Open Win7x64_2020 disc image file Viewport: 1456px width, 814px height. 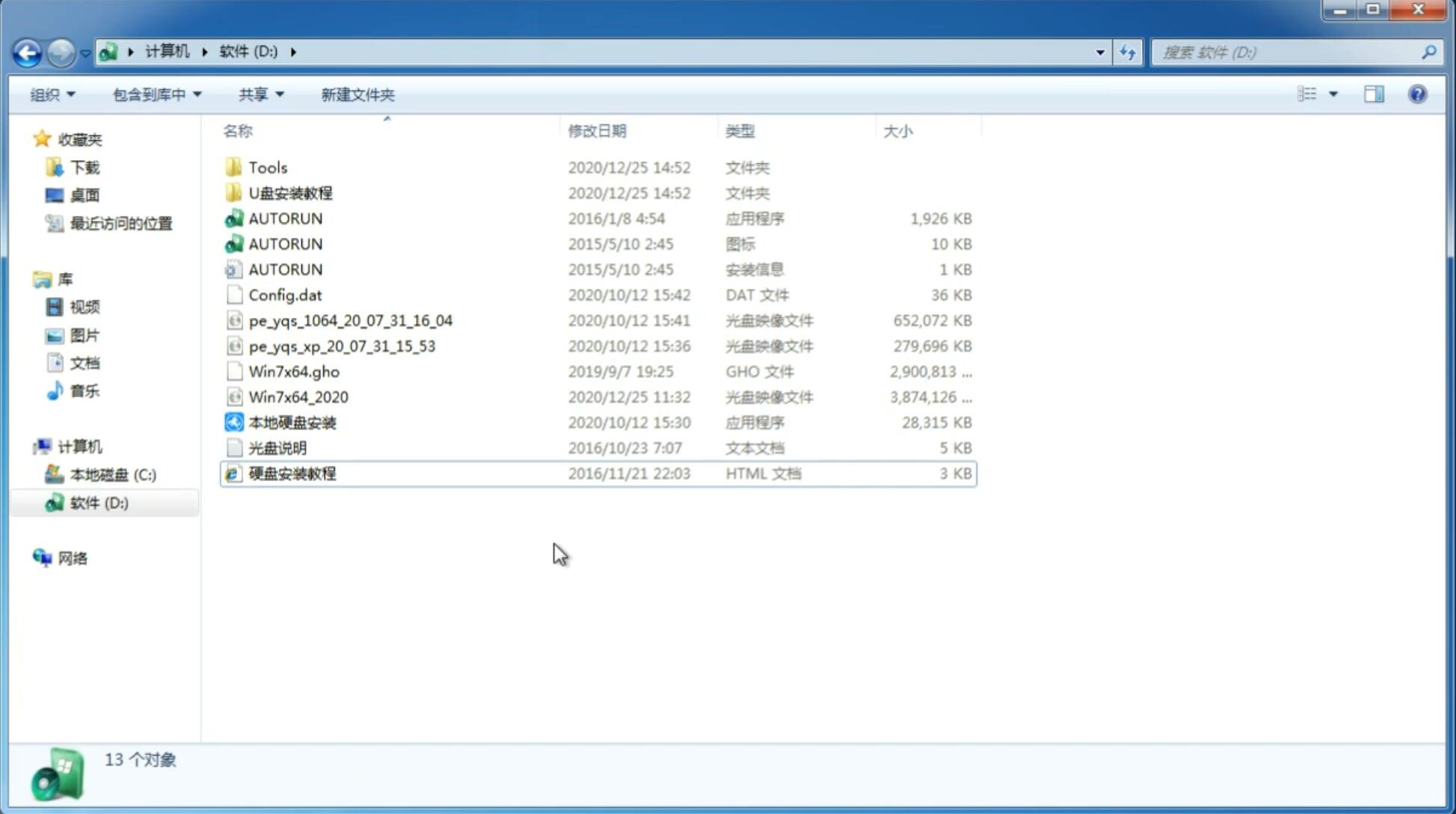(297, 396)
